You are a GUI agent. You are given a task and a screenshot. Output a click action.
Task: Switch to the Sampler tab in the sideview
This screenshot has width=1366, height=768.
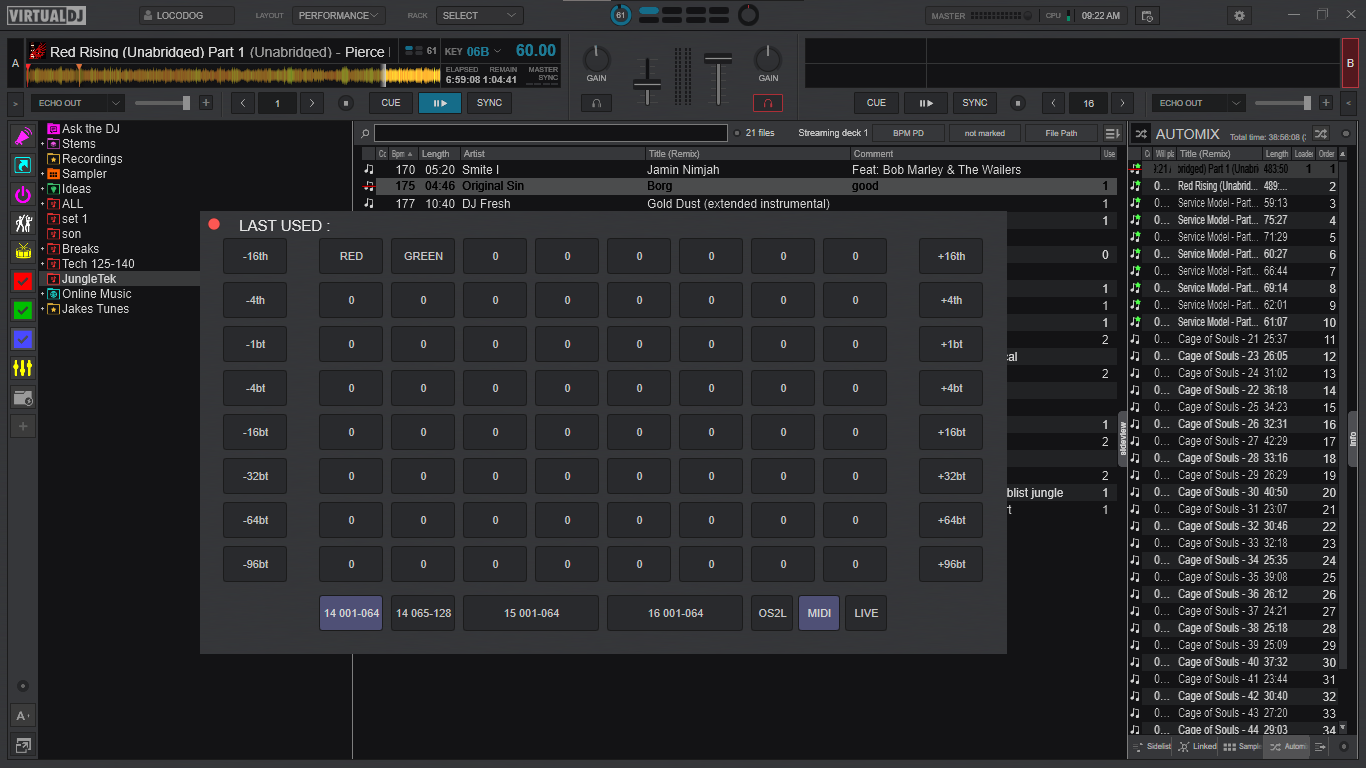[1242, 746]
